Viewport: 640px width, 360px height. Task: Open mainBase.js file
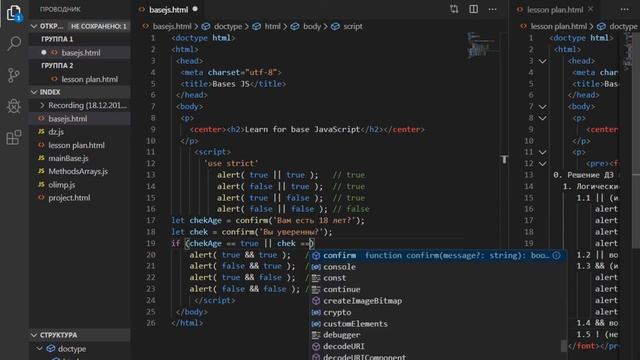pos(80,158)
